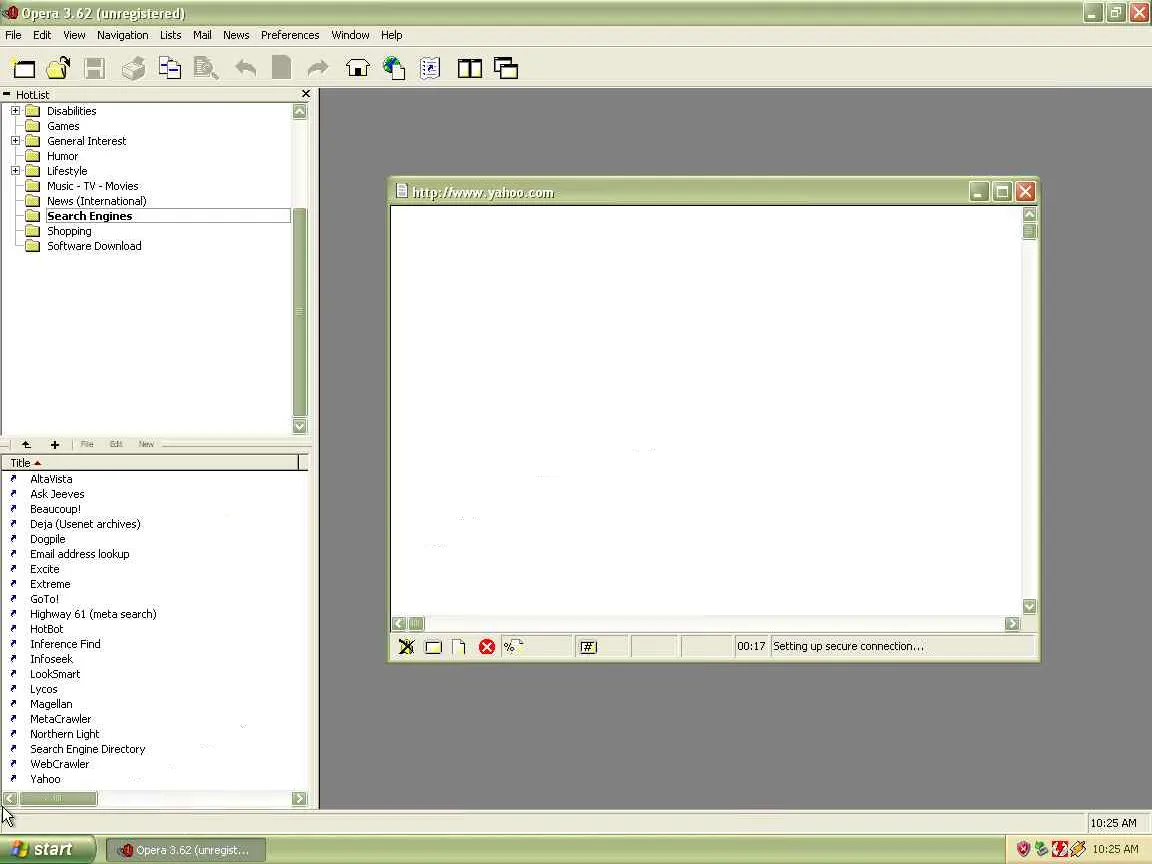Click the globe with document icon
This screenshot has width=1152, height=864.
coord(394,68)
